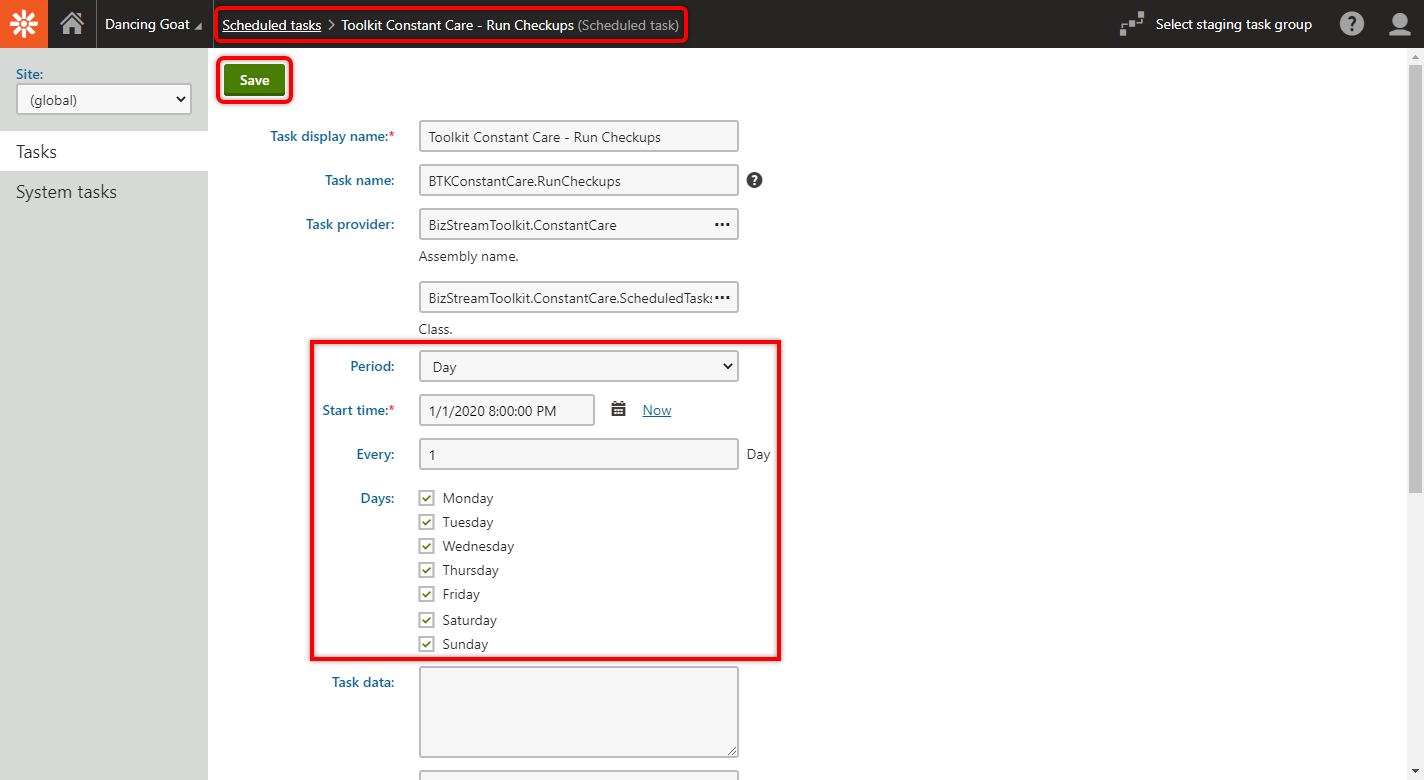
Task: Click Select staging task group text
Action: (1234, 24)
